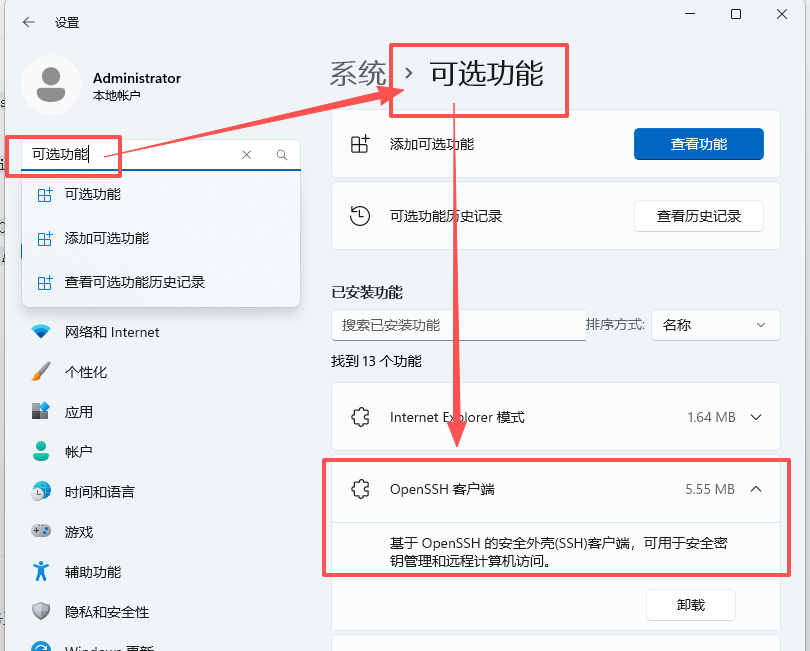Image resolution: width=810 pixels, height=651 pixels.
Task: Click the 搜索已安装功能 input field
Action: (x=458, y=325)
